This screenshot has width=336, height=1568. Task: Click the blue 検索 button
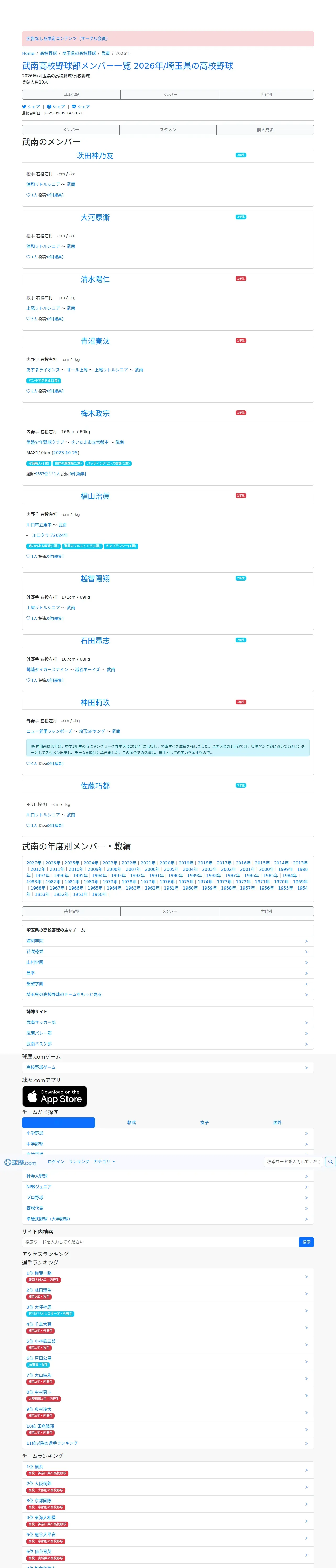[306, 1242]
